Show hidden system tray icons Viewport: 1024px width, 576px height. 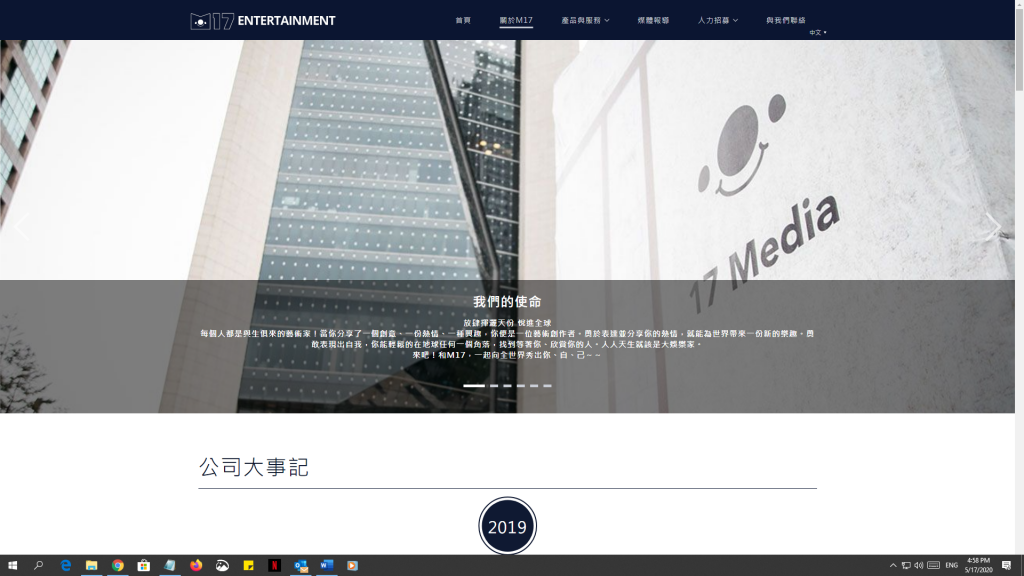[x=893, y=565]
